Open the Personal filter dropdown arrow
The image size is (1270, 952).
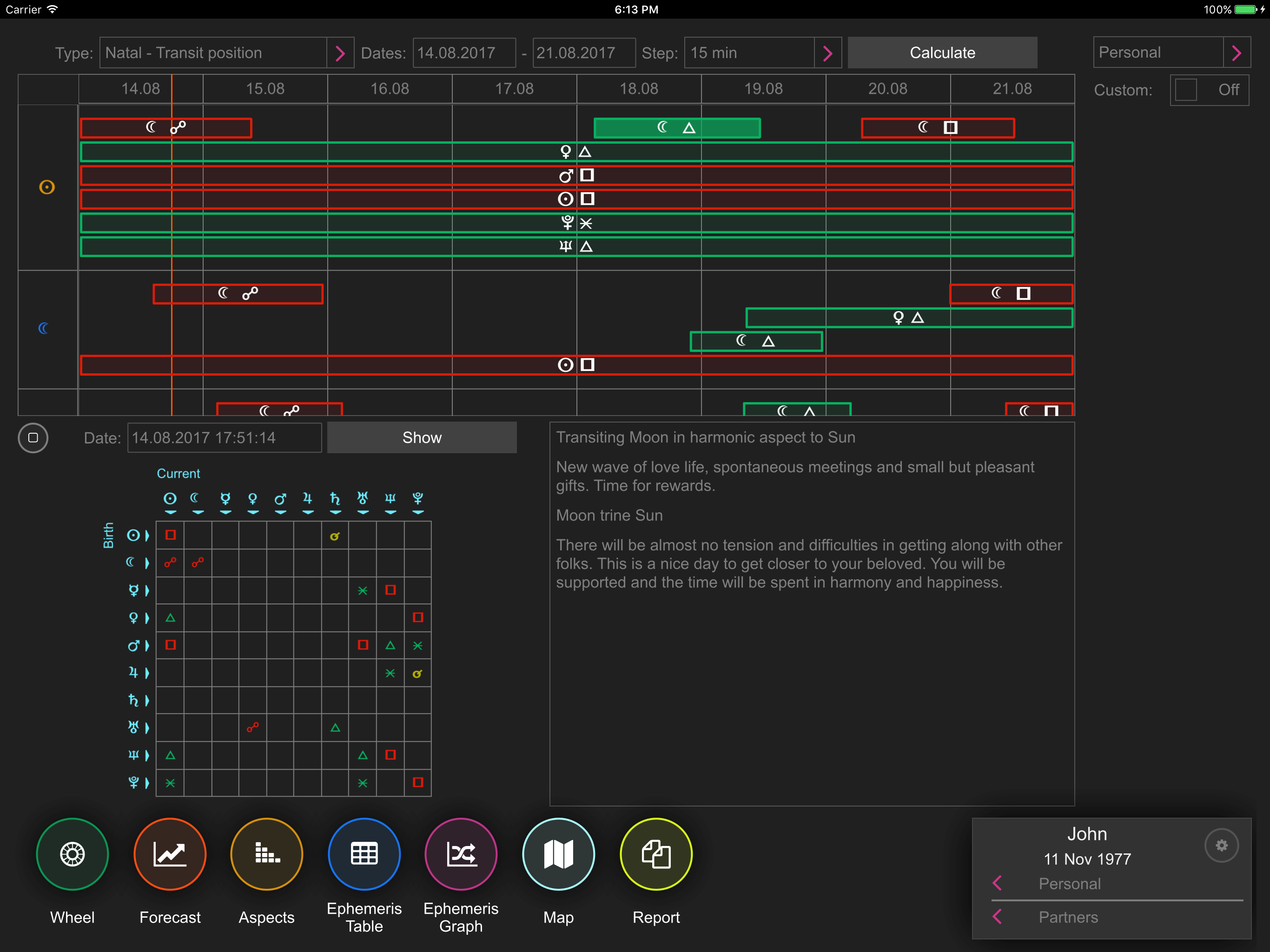coord(1237,53)
